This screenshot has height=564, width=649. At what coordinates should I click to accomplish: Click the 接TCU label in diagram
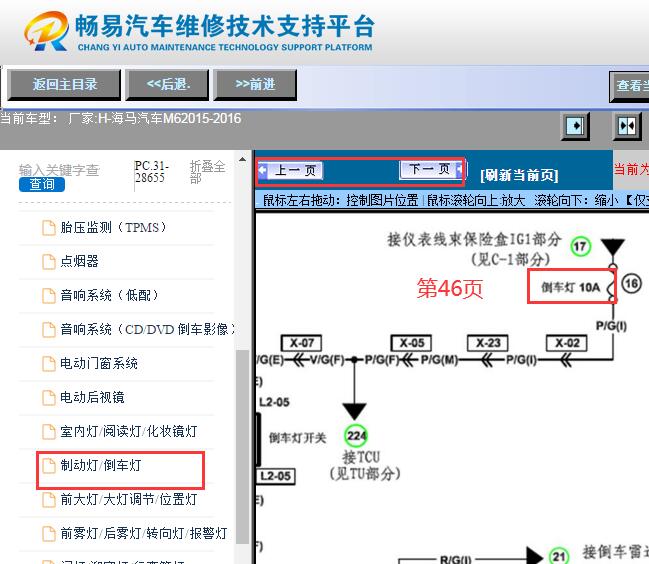click(x=361, y=457)
